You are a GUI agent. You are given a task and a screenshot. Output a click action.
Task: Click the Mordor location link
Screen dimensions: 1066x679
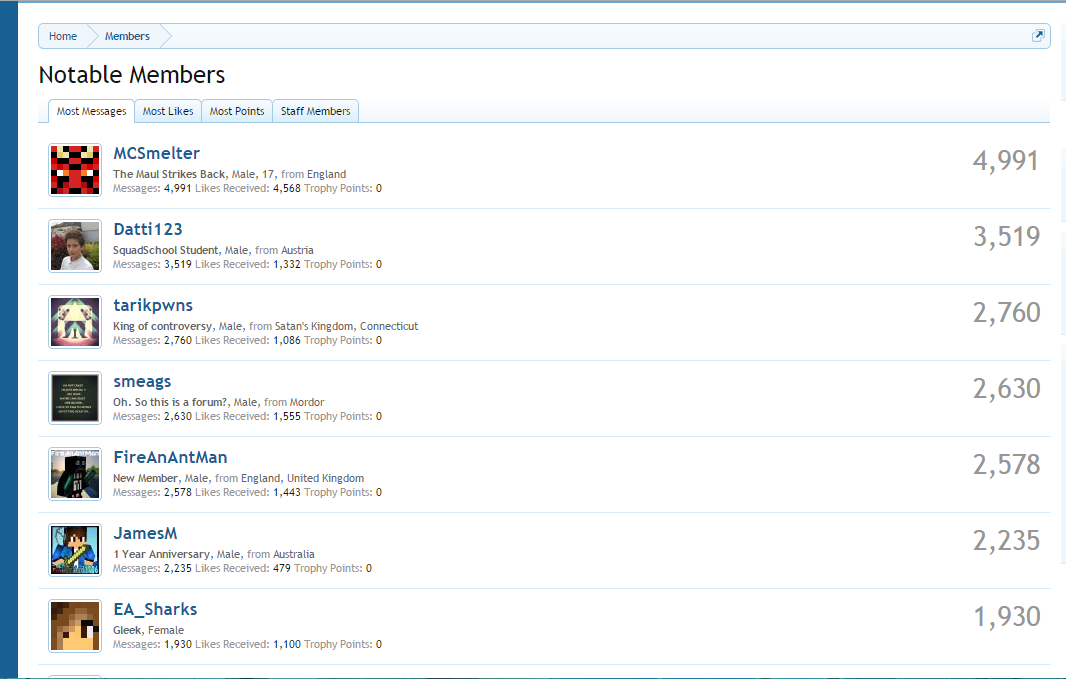[x=307, y=403]
